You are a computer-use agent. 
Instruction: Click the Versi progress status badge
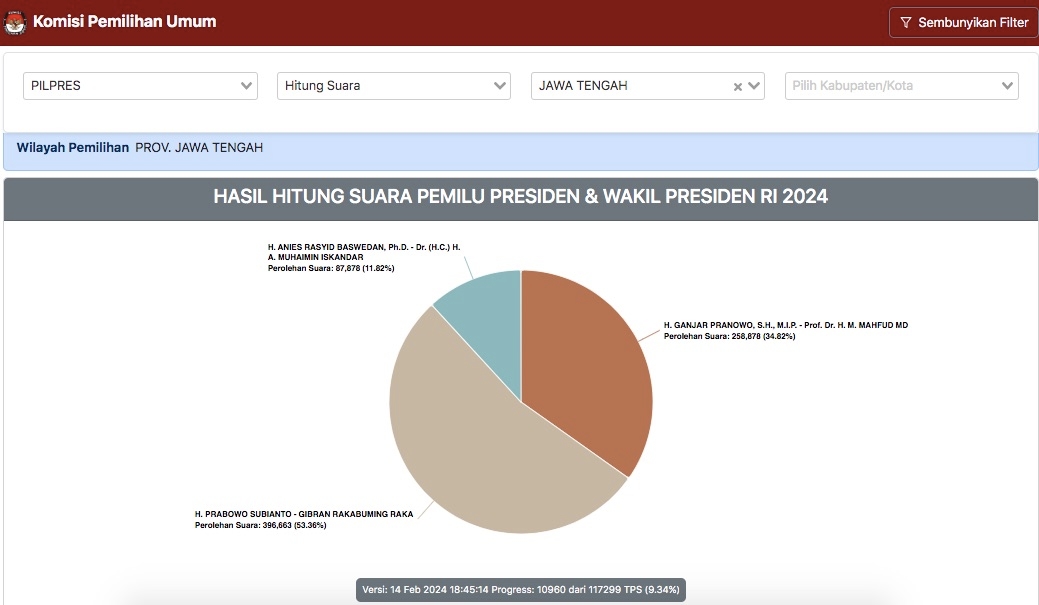pyautogui.click(x=521, y=590)
